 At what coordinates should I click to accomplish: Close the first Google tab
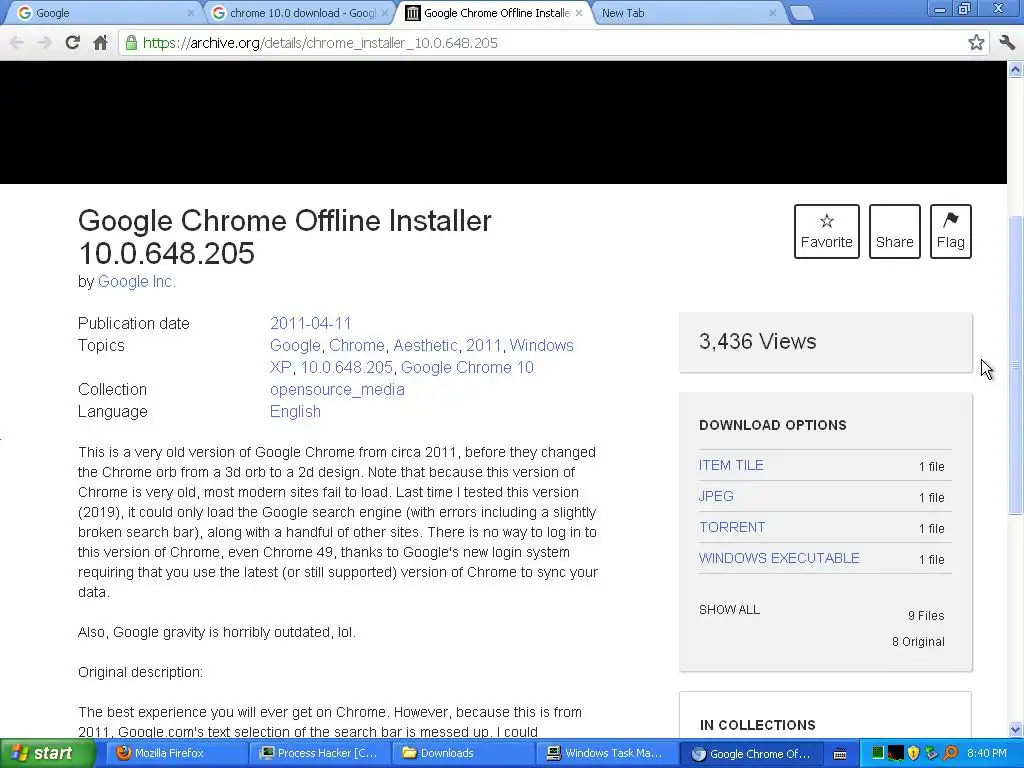[191, 13]
